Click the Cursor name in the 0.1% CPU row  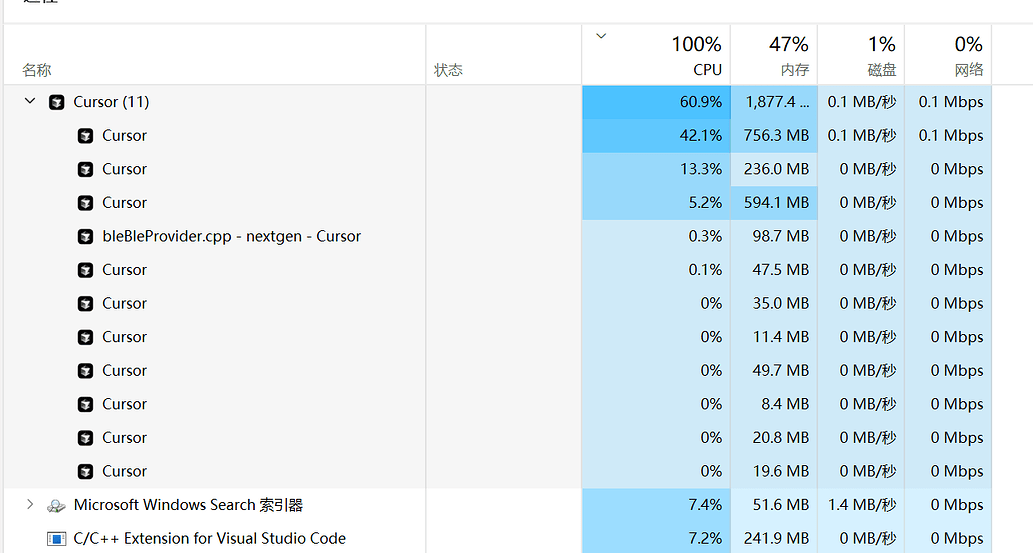pyautogui.click(x=125, y=270)
